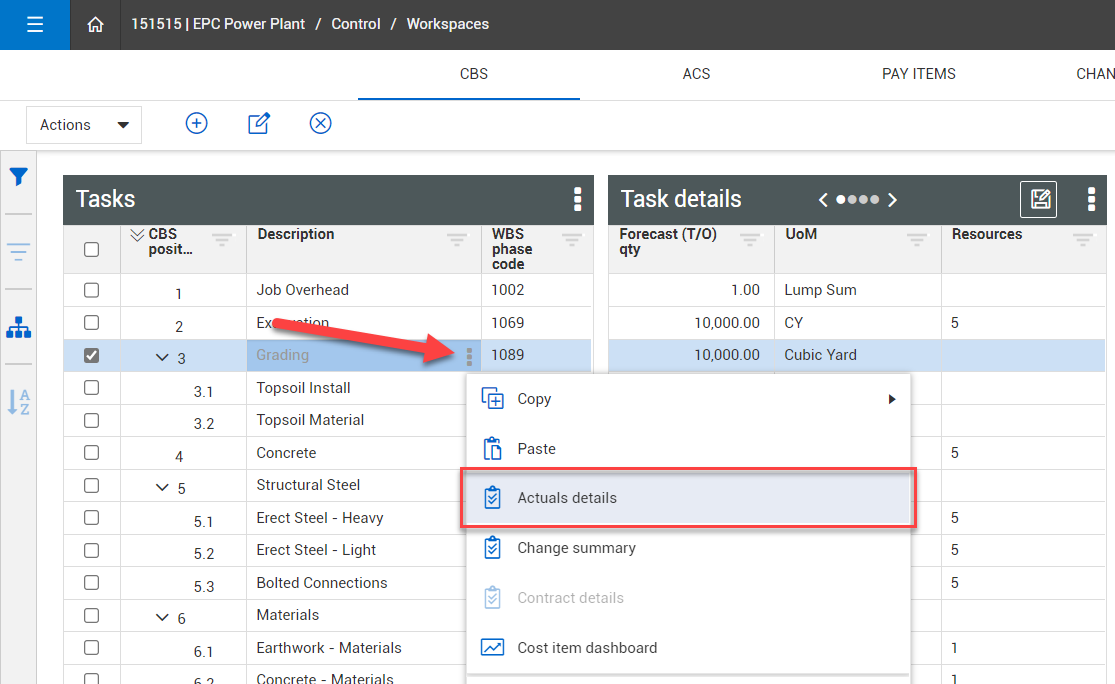
Task: Click Workspaces in the breadcrumb
Action: click(x=447, y=24)
